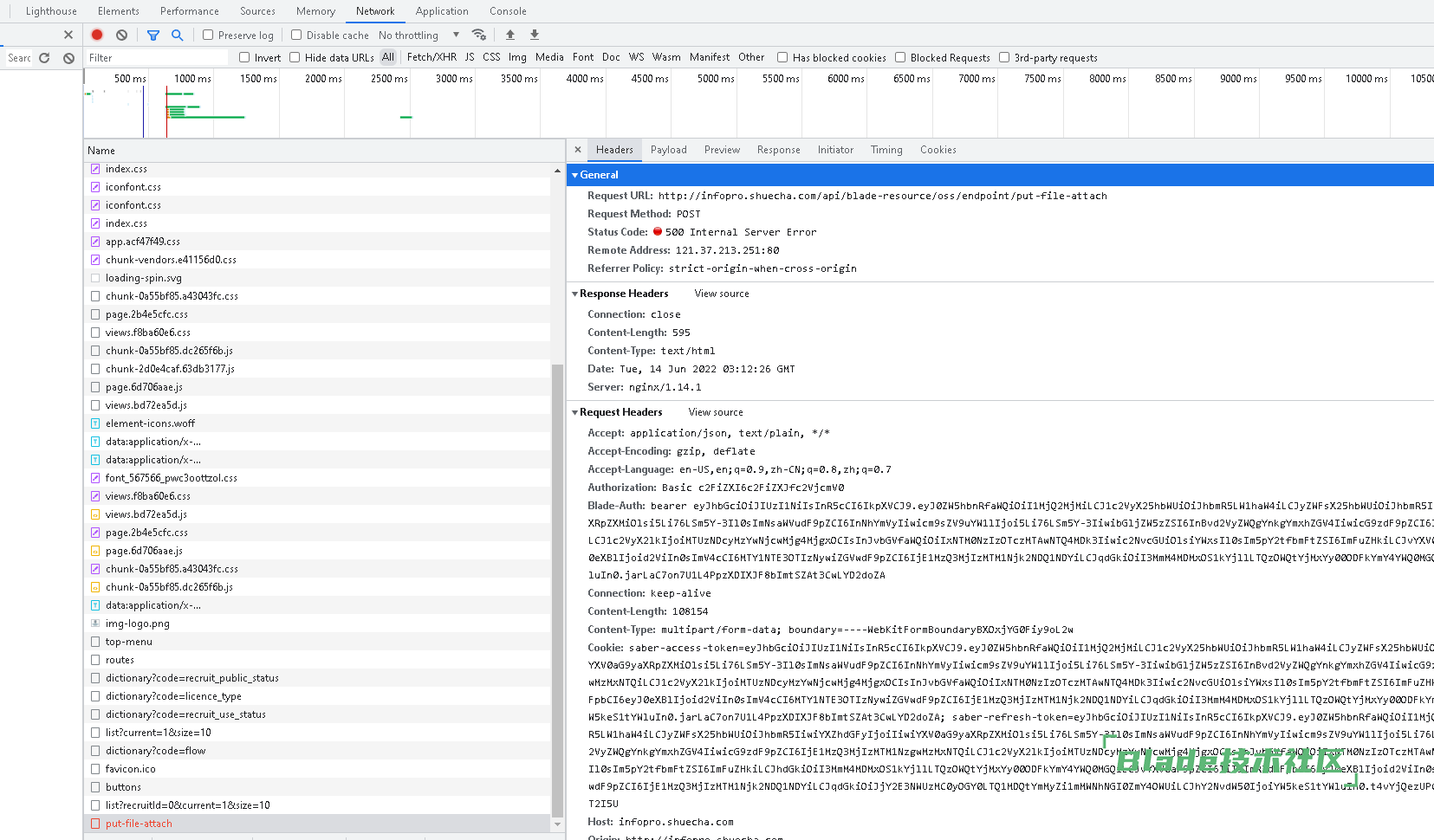
Task: Open network conditions wifi icon
Action: [478, 35]
